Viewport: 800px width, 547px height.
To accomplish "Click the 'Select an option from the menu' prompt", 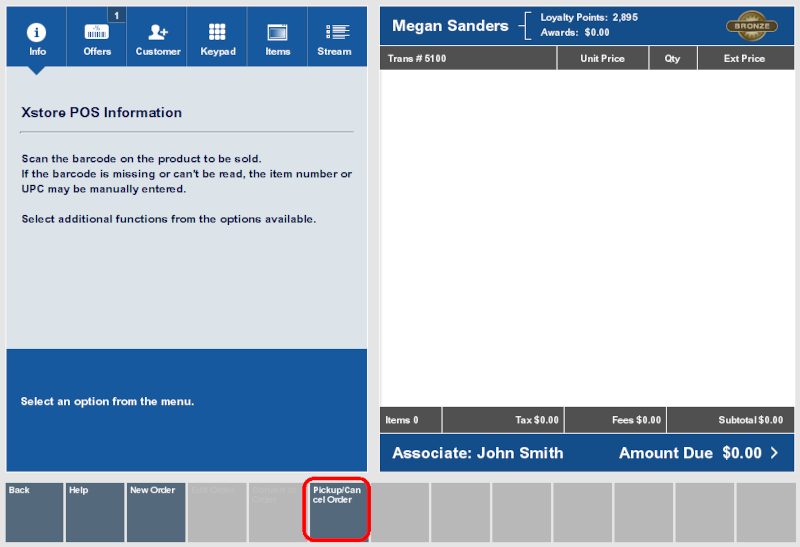I will 107,401.
